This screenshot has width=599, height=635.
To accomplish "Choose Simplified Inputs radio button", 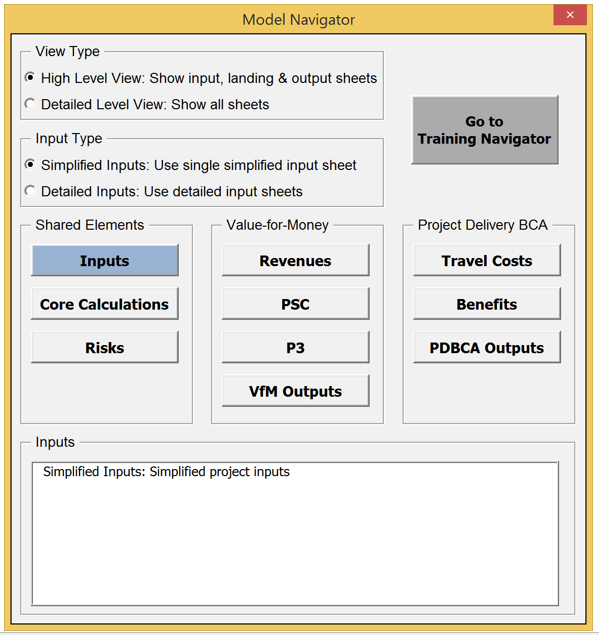I will pyautogui.click(x=30, y=165).
